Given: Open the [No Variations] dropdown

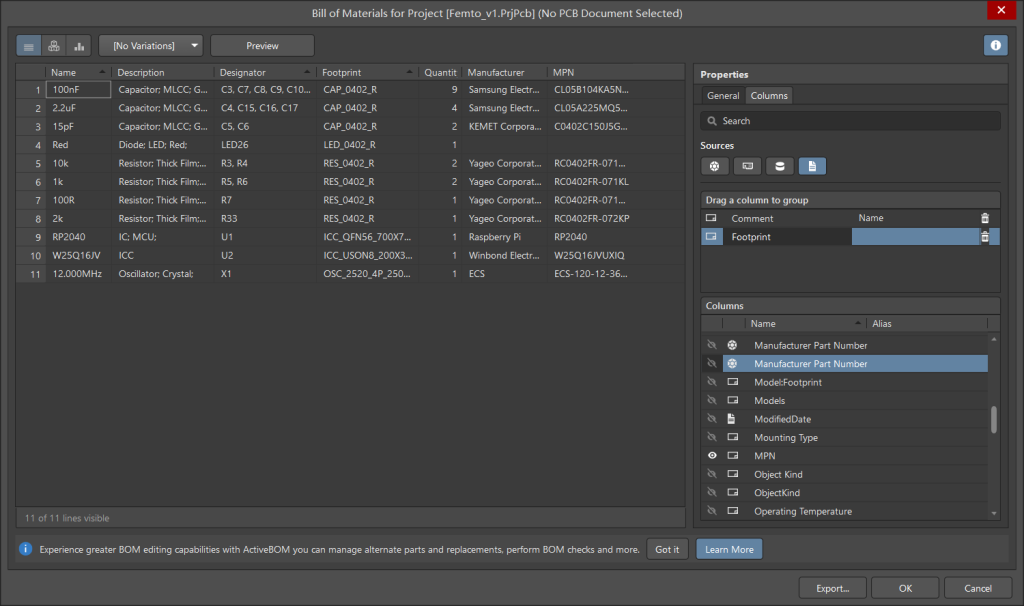Looking at the screenshot, I should [x=151, y=46].
